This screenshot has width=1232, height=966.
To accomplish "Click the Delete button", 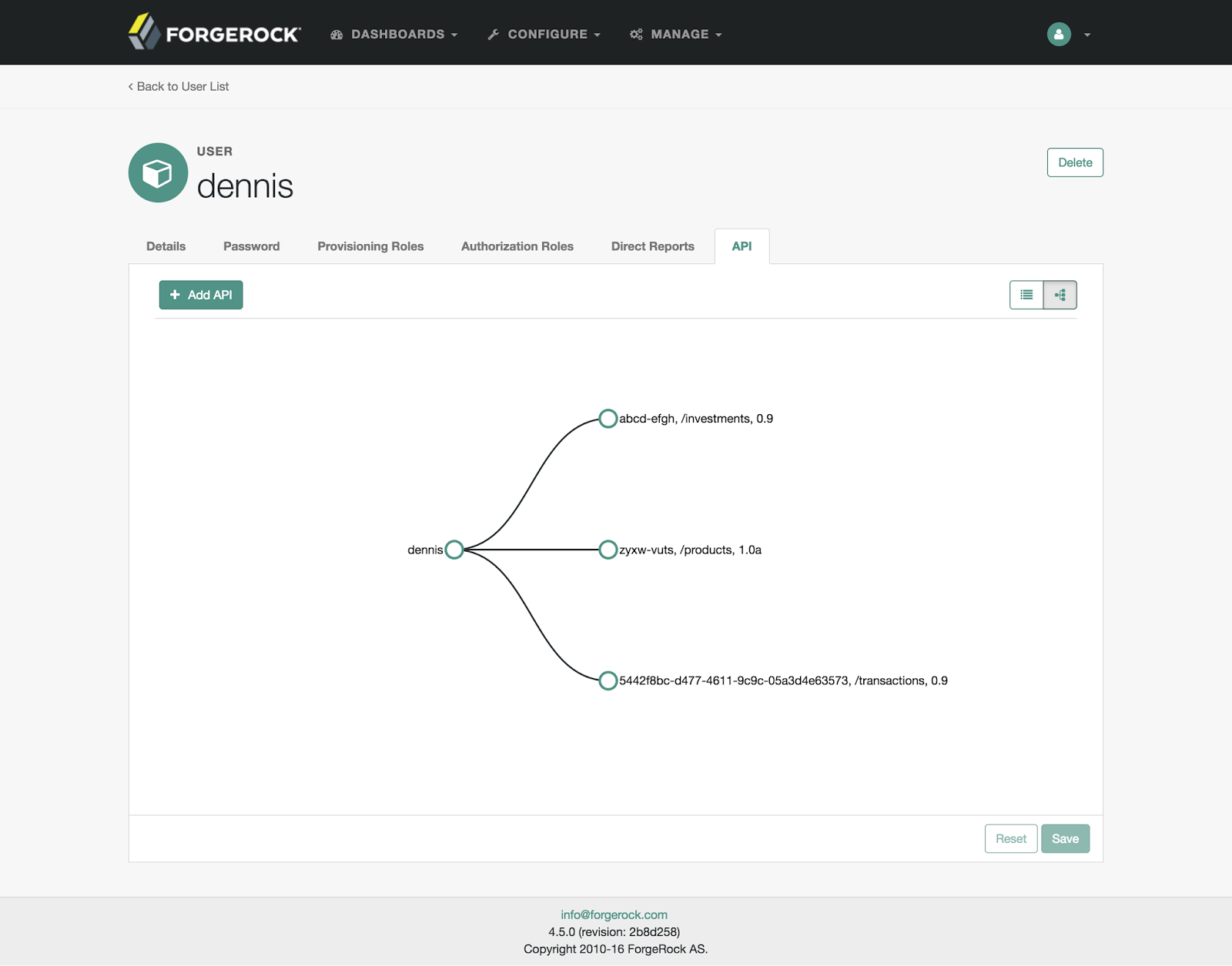I will coord(1075,162).
